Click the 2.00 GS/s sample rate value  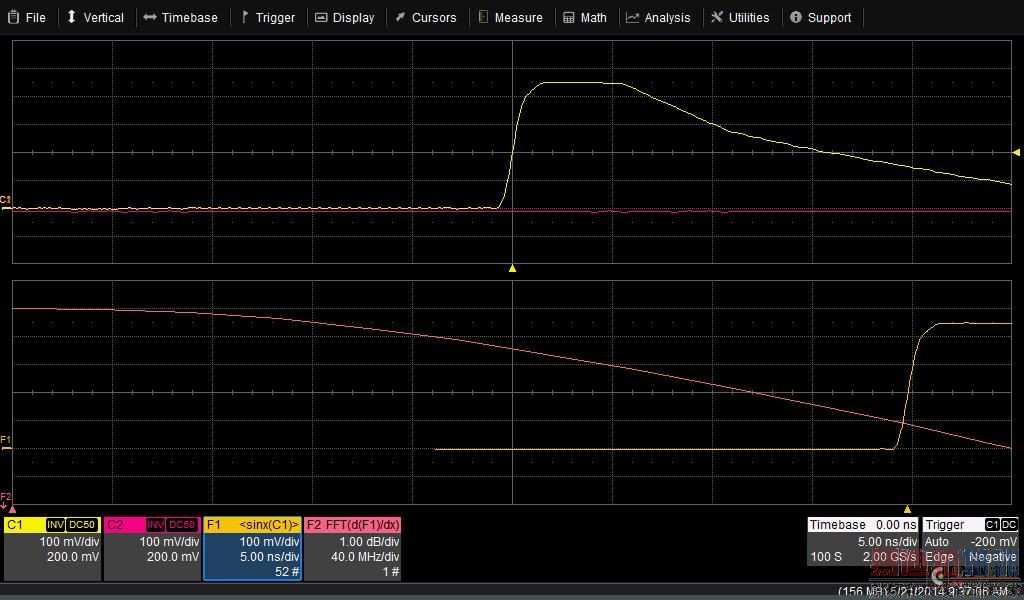[889, 557]
